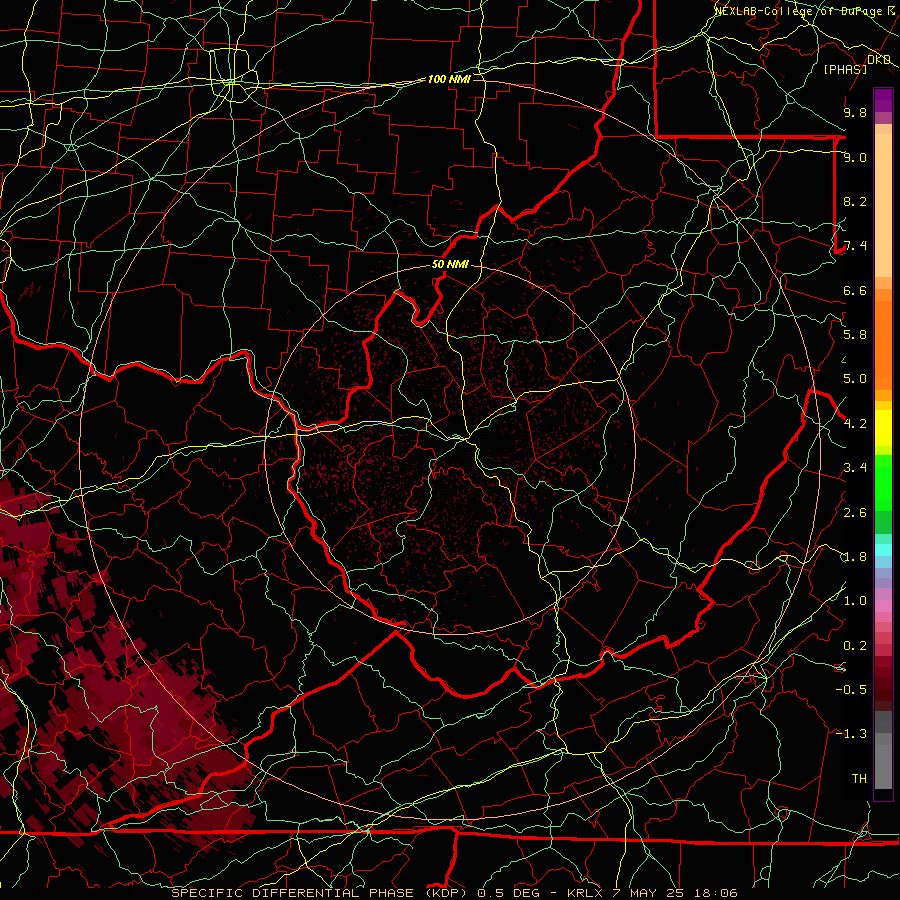900x900 pixels.
Task: Pick the yellow segment of the color bar
Action: coord(883,428)
